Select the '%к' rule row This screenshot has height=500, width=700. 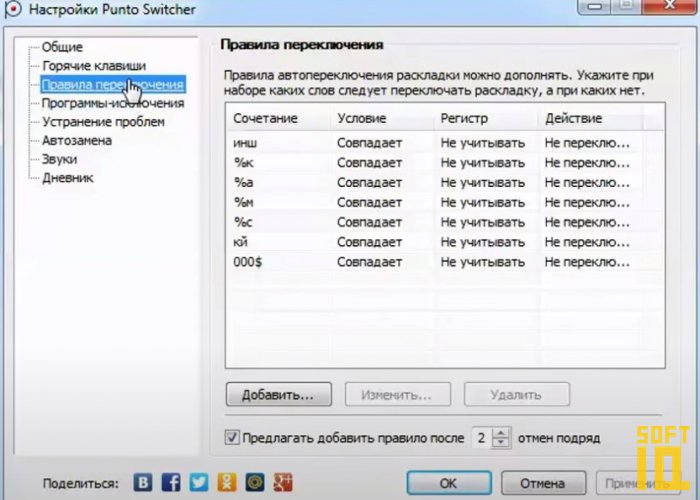pos(445,162)
